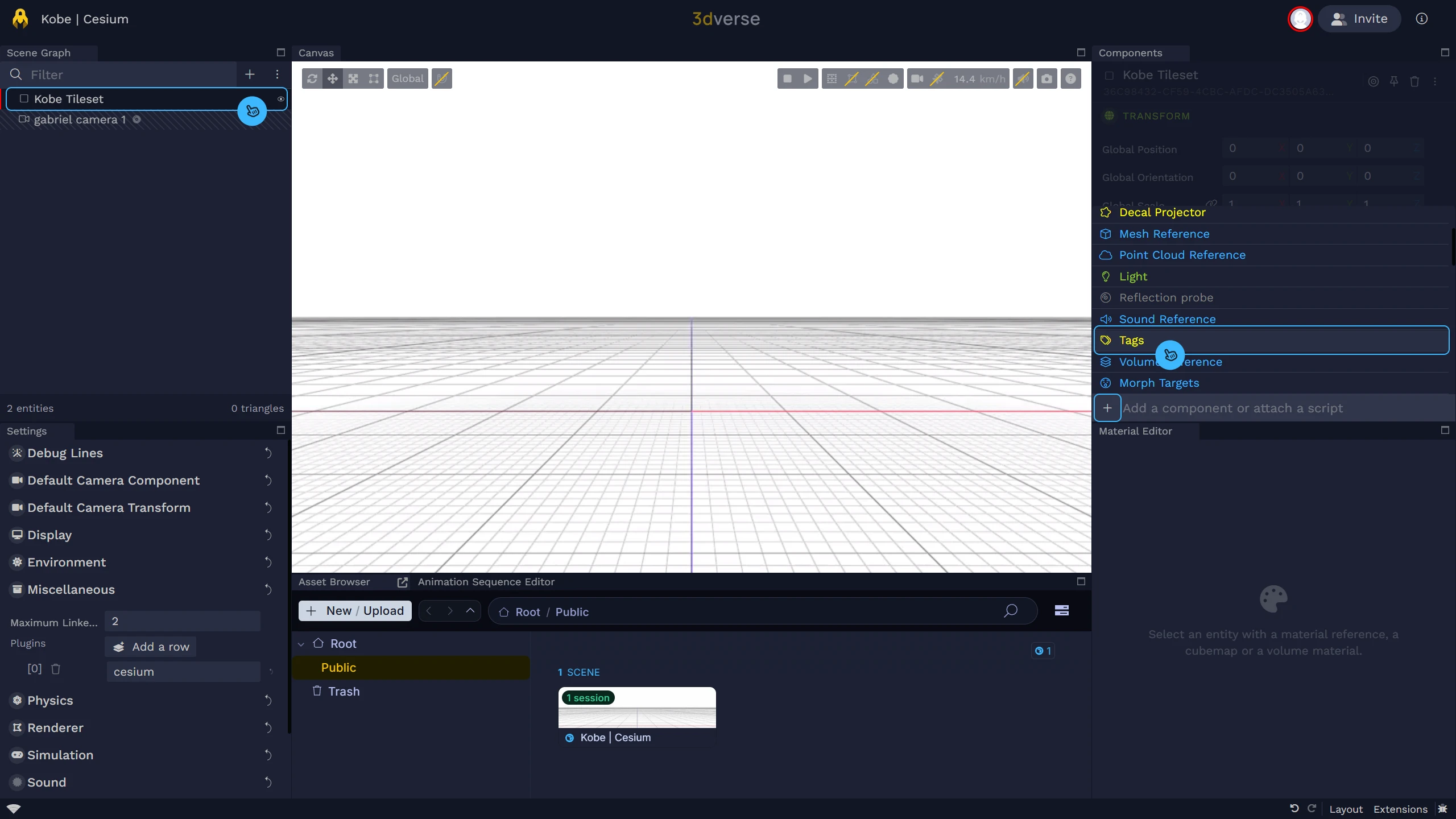The height and width of the screenshot is (819, 1456).
Task: Click the focus target icon for Kobe Tileset
Action: coord(1373,81)
